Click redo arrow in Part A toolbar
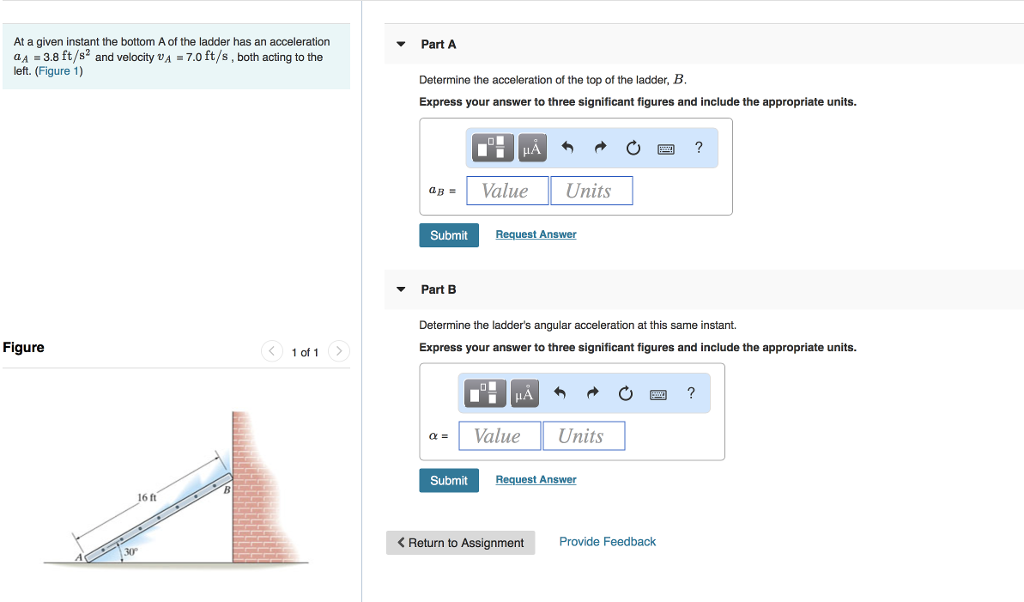1024x602 pixels. click(600, 149)
